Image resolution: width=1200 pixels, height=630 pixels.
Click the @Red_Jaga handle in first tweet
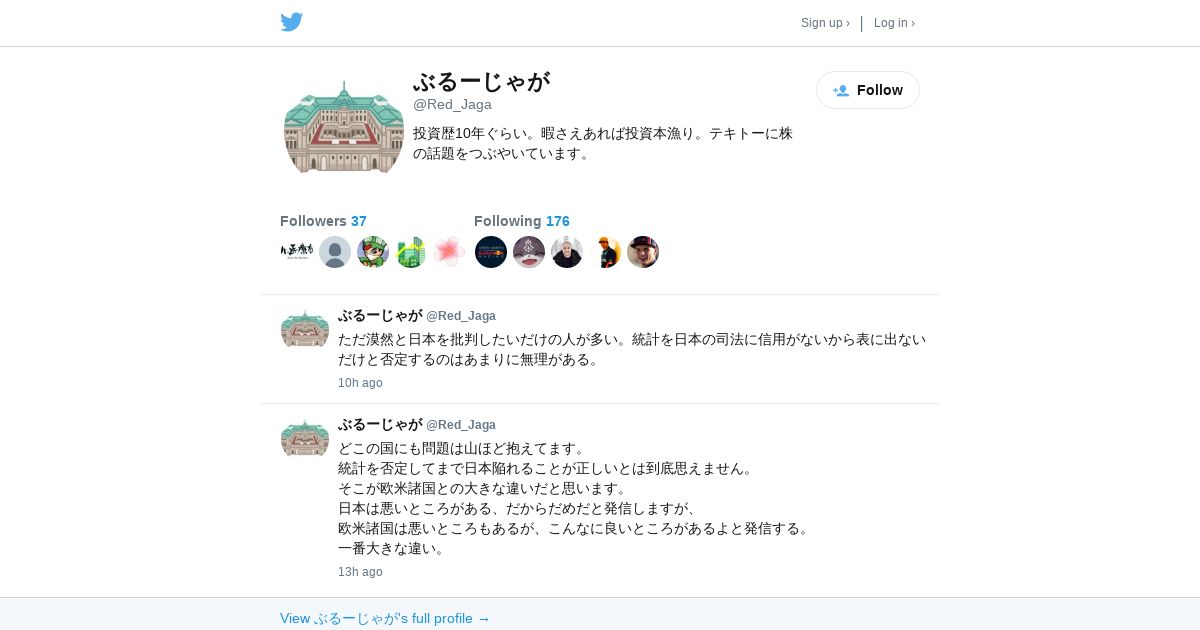(461, 316)
